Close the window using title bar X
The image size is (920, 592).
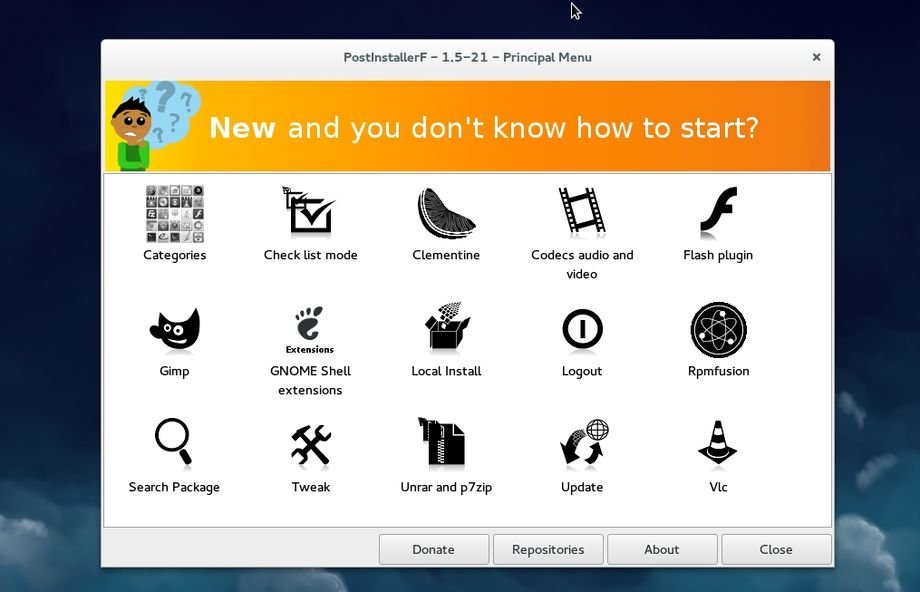(x=816, y=57)
